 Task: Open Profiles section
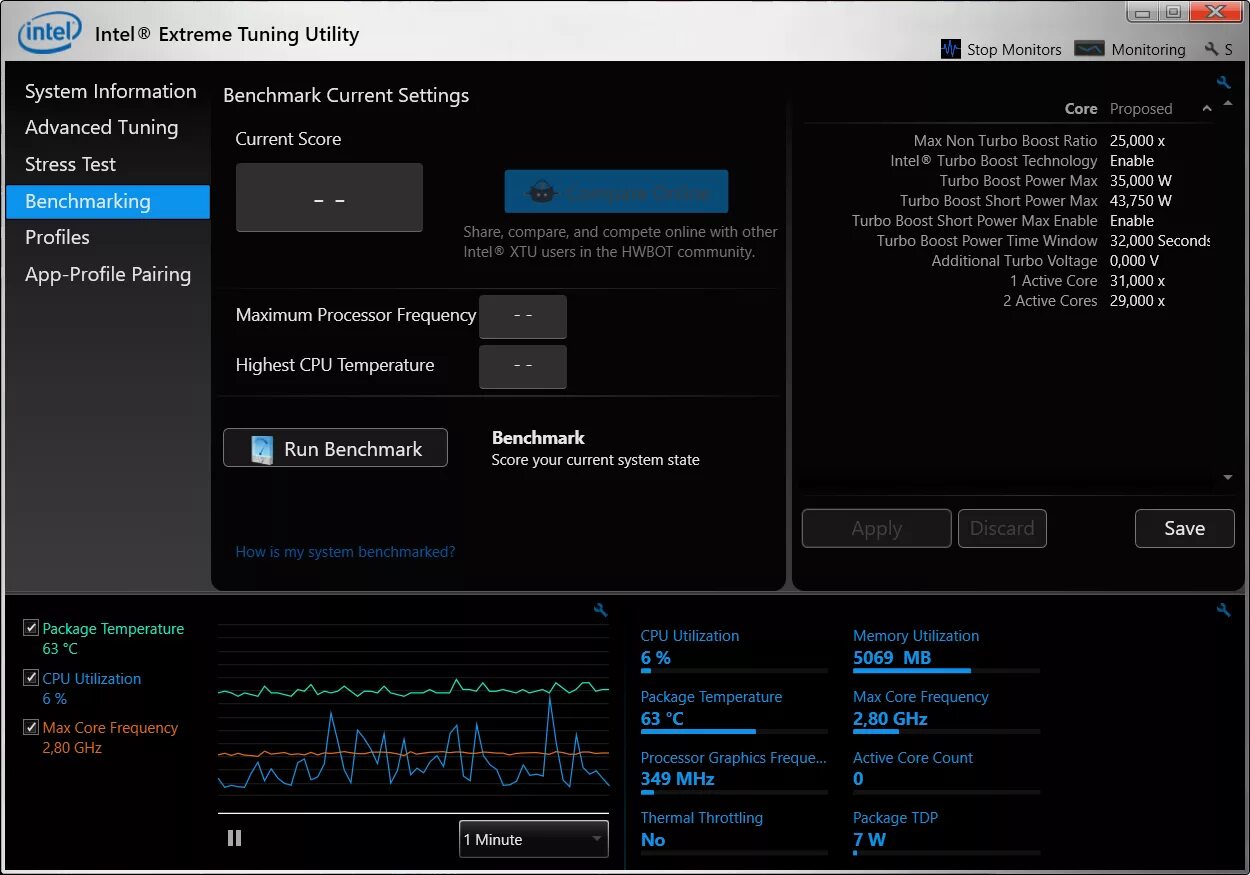click(x=57, y=237)
